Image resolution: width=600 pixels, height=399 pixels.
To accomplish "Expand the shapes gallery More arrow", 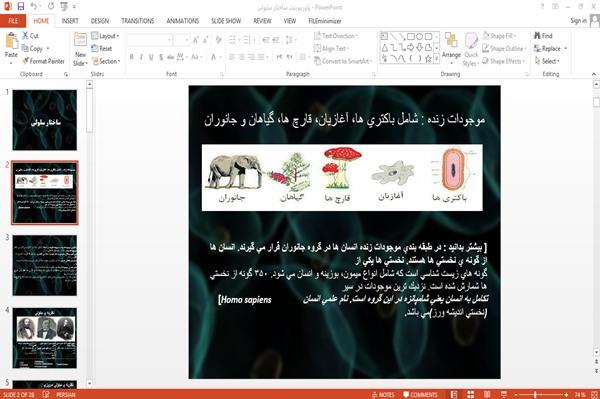I will [x=437, y=59].
